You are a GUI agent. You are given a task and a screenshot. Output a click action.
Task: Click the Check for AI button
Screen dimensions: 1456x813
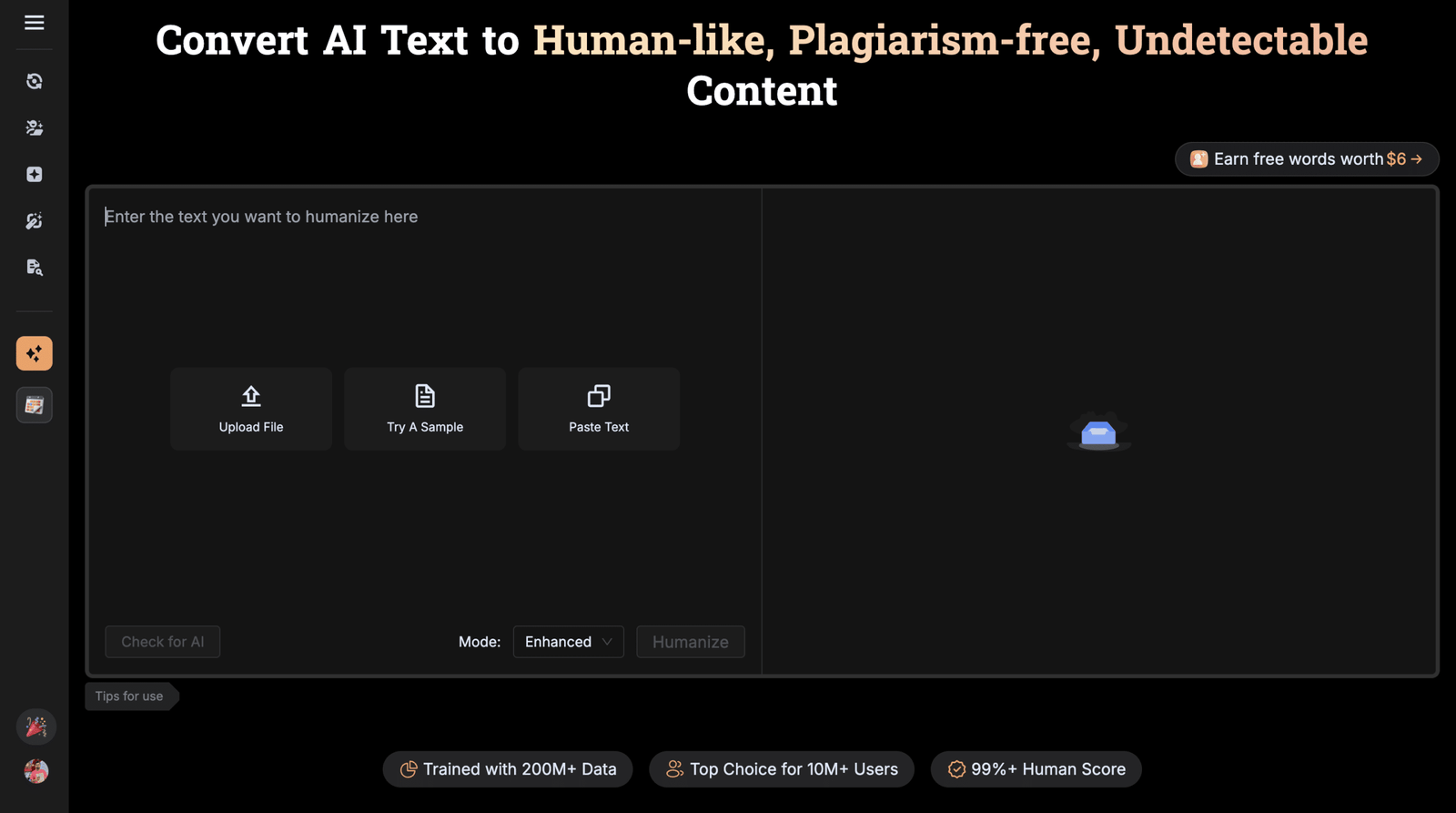click(x=163, y=642)
